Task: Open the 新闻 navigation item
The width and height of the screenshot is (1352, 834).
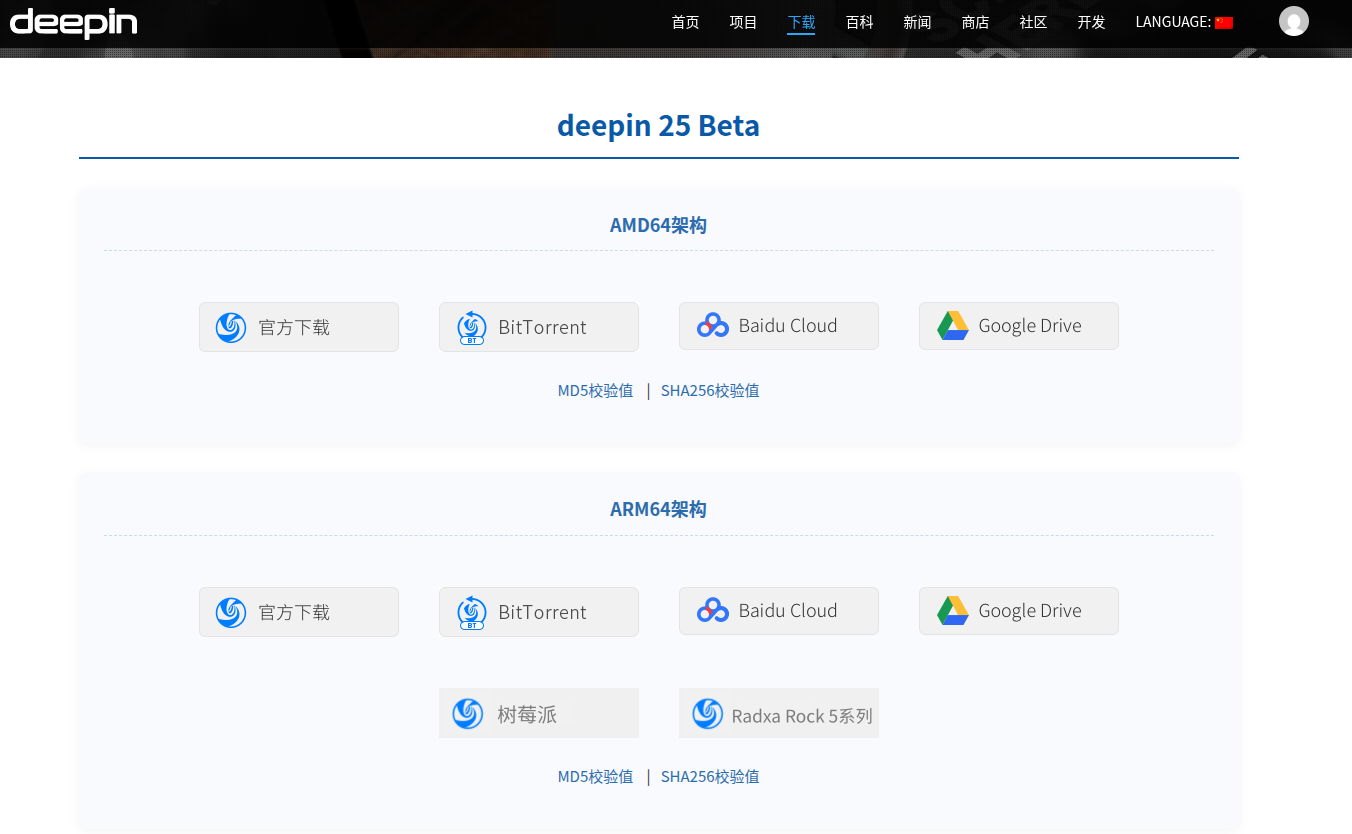Action: pos(917,22)
